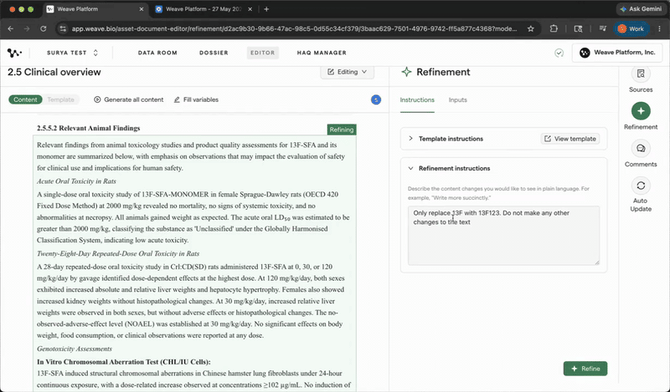Open the Sources panel icon
Screen dimensions: 670x392
coord(641,74)
